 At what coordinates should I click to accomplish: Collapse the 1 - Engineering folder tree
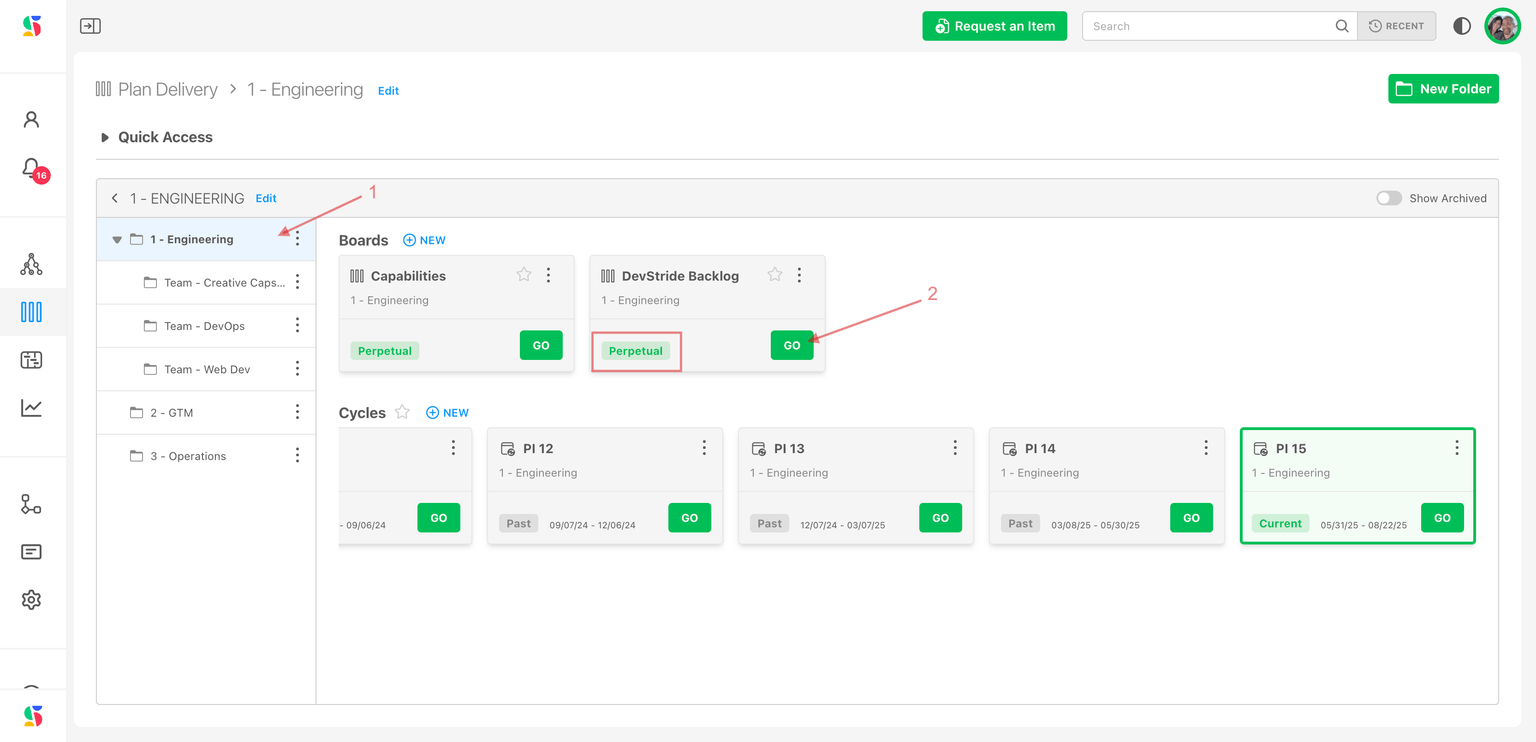coord(117,240)
